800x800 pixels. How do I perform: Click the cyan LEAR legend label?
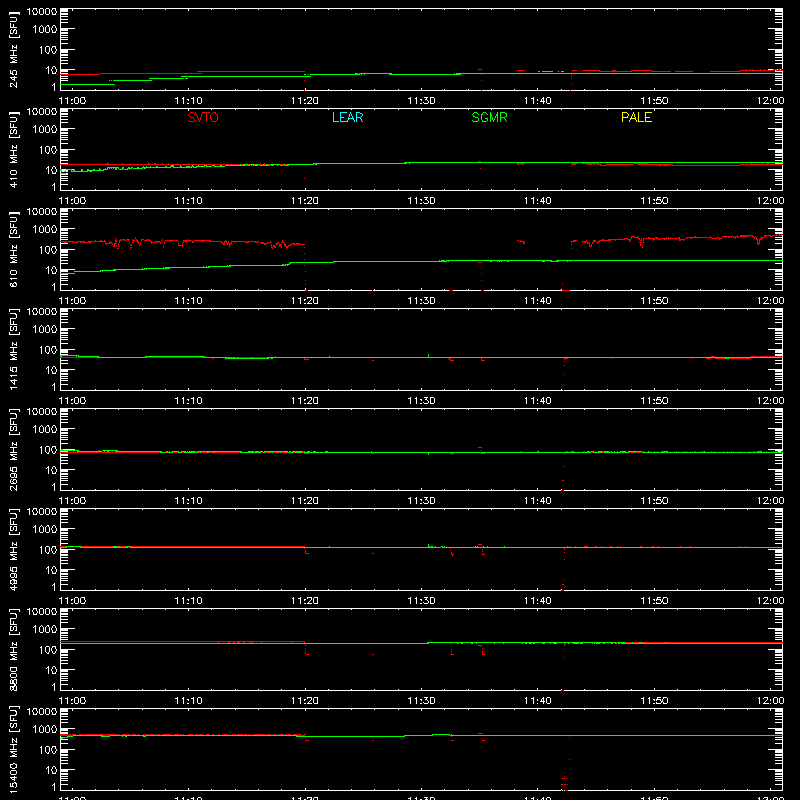pos(347,117)
